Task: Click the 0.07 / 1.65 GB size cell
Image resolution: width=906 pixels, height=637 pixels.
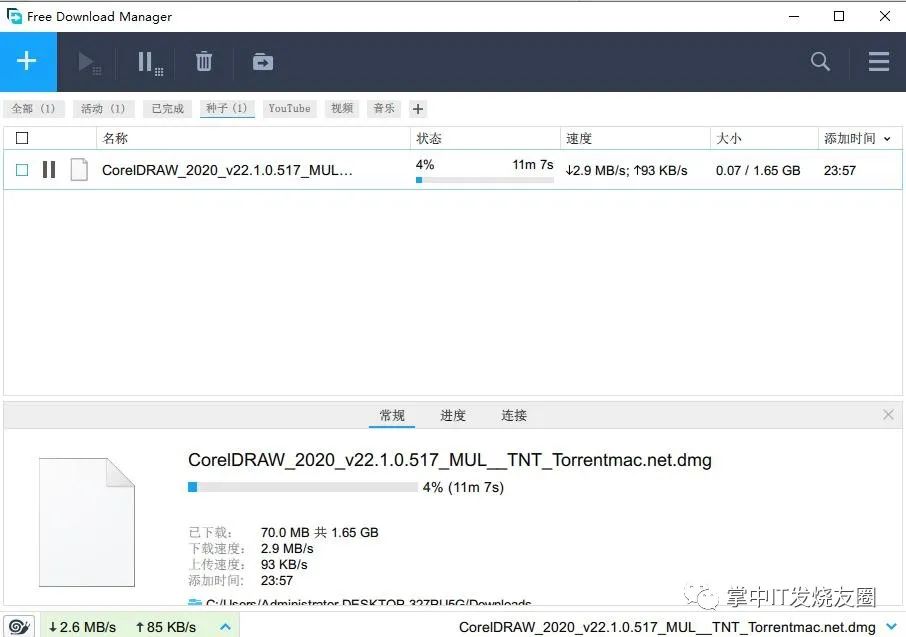Action: (x=758, y=171)
